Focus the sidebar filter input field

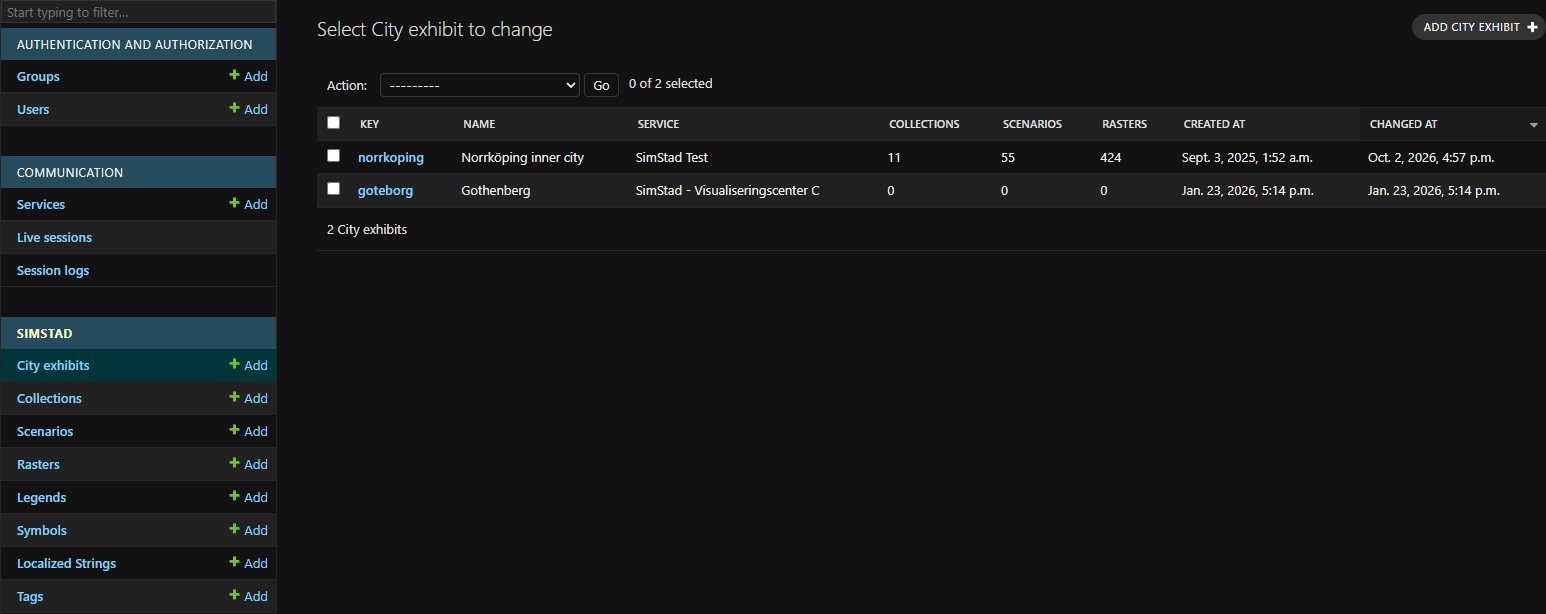tap(138, 13)
